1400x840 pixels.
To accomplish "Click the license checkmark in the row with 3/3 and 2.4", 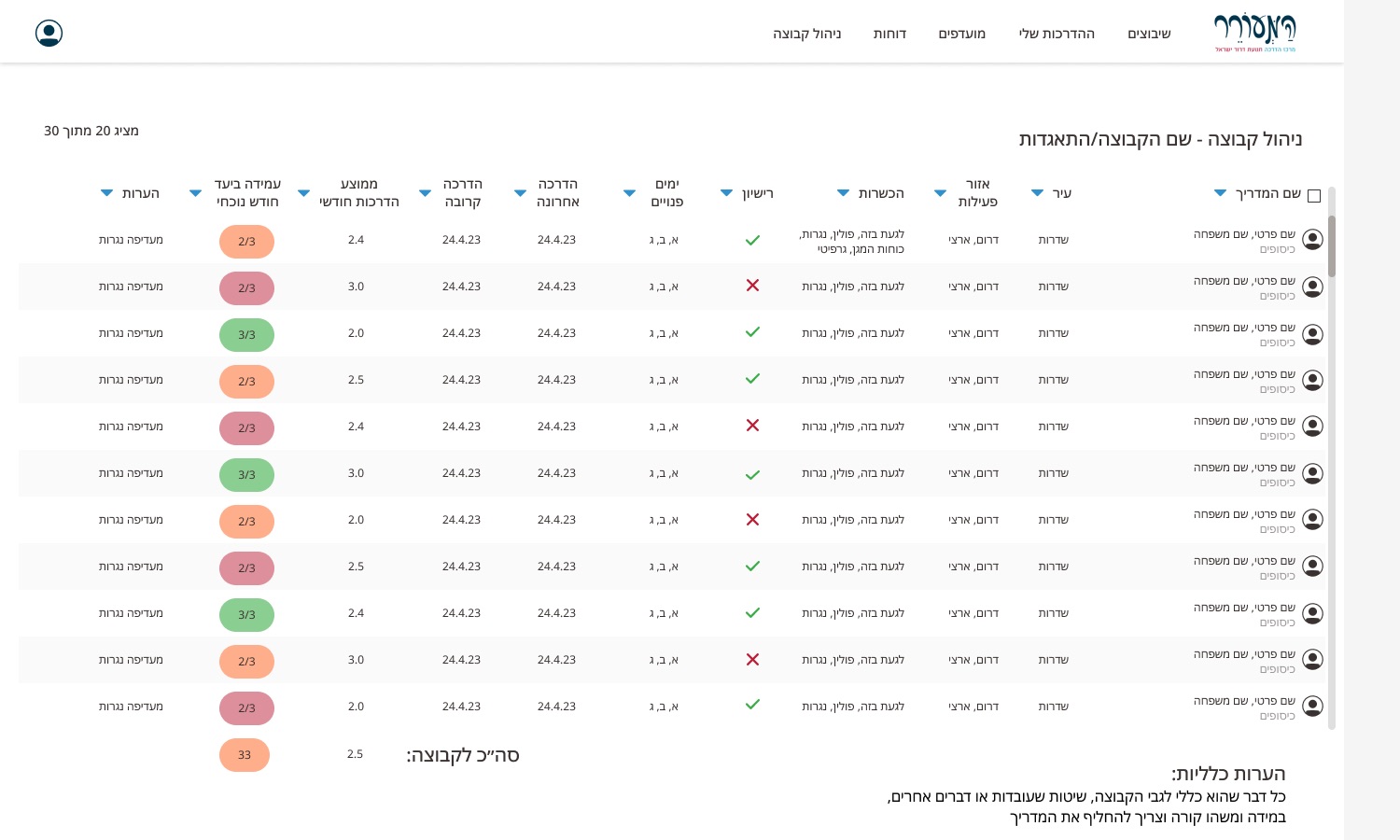I will click(752, 613).
